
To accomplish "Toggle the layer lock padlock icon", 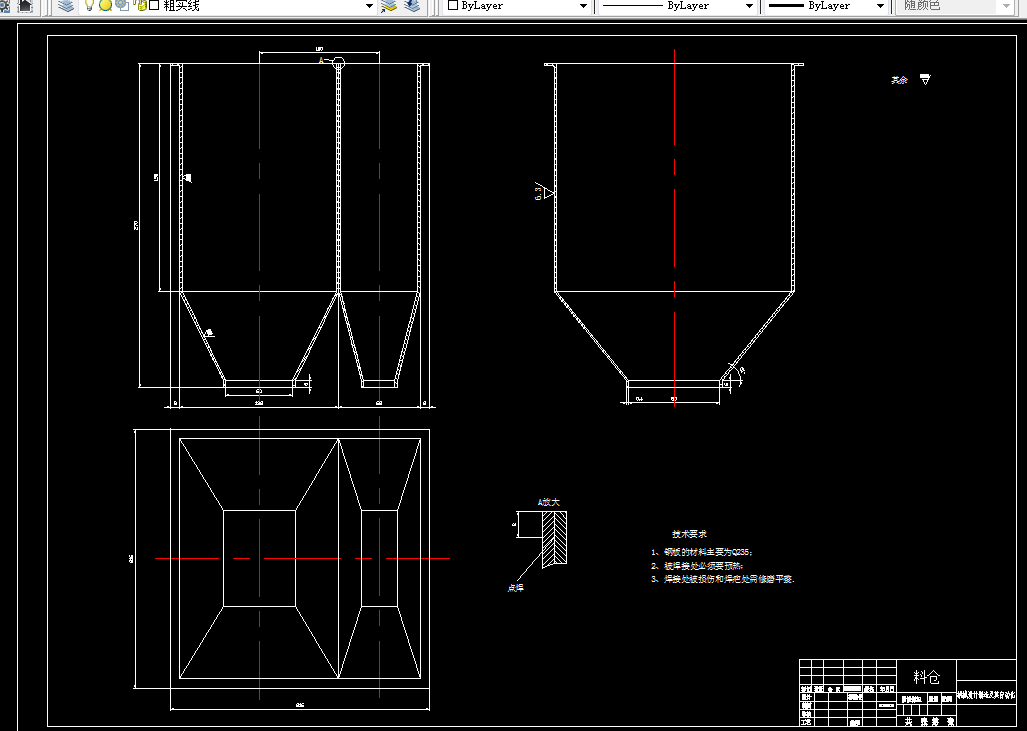I will (x=140, y=6).
